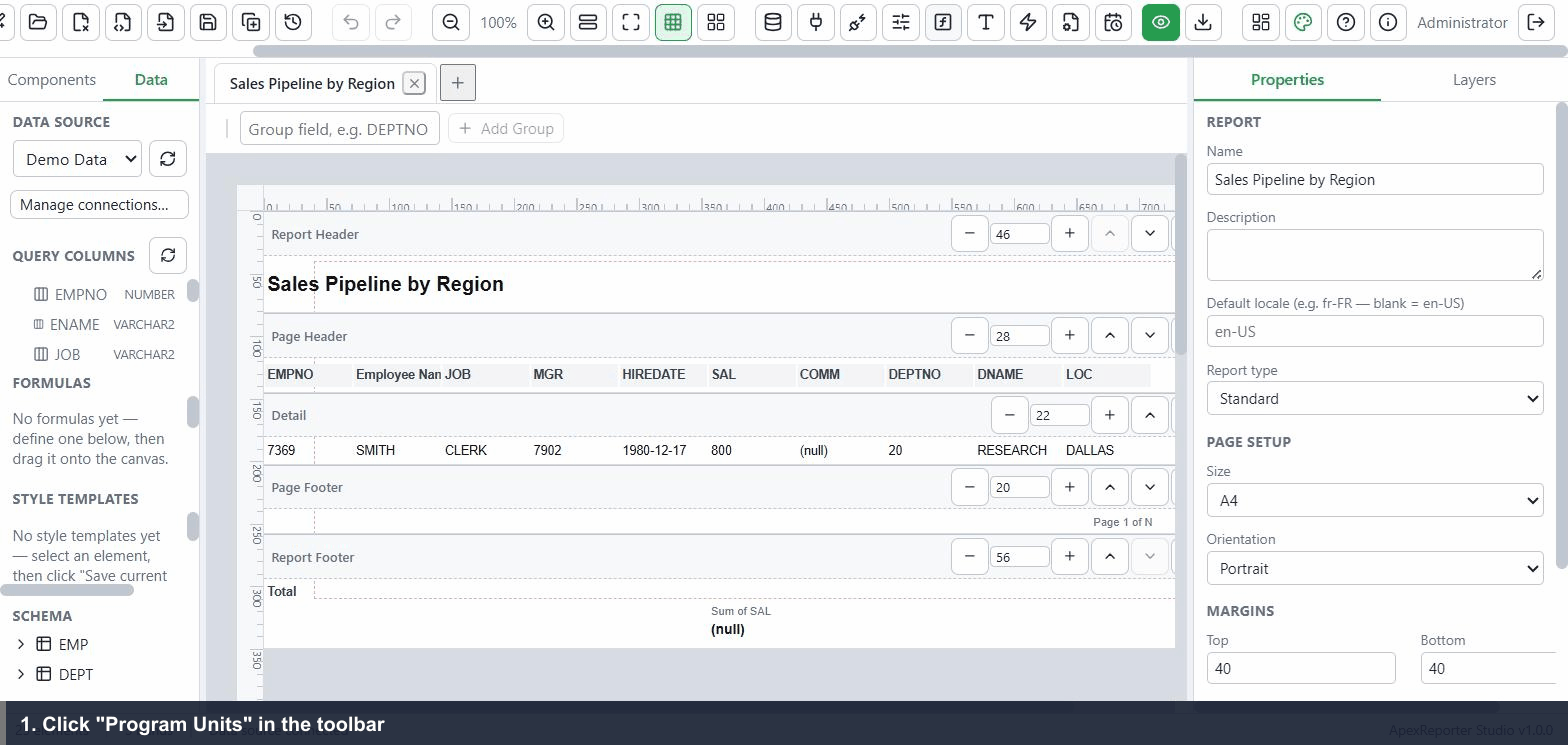Refresh the Query Columns list
This screenshot has height=745, width=1568.
pos(168,255)
